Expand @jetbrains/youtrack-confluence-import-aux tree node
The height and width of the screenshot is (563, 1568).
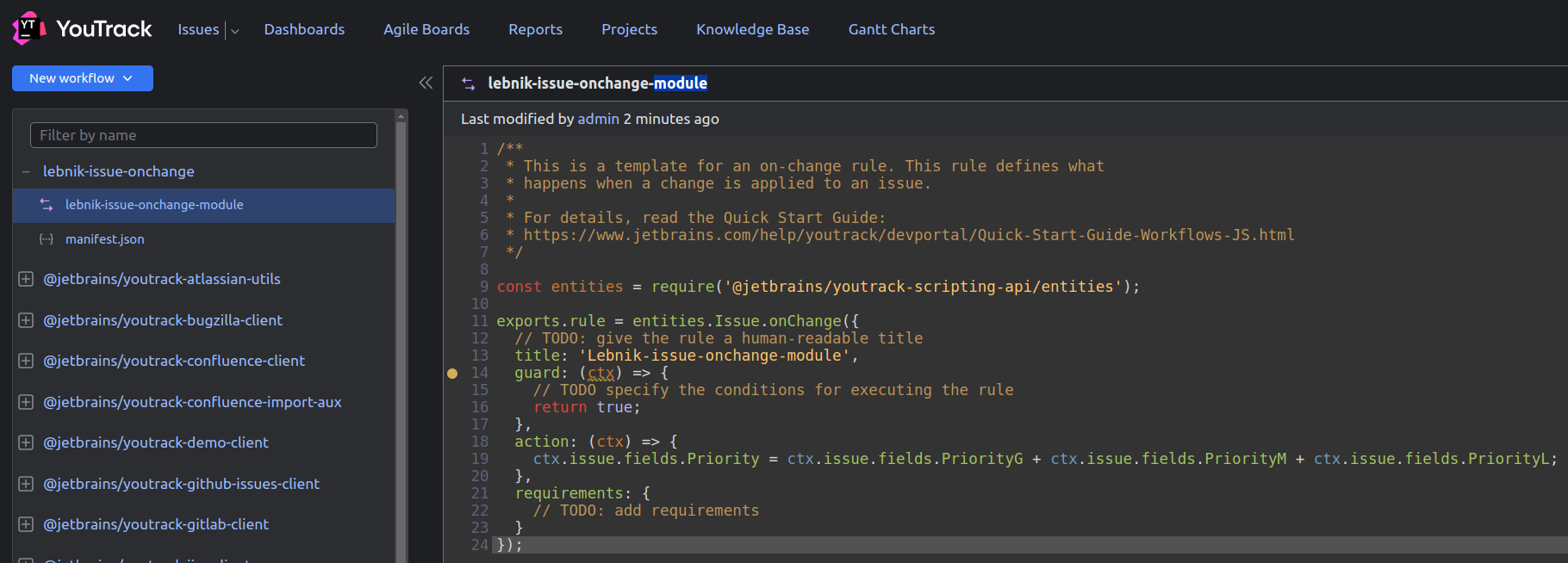point(26,402)
